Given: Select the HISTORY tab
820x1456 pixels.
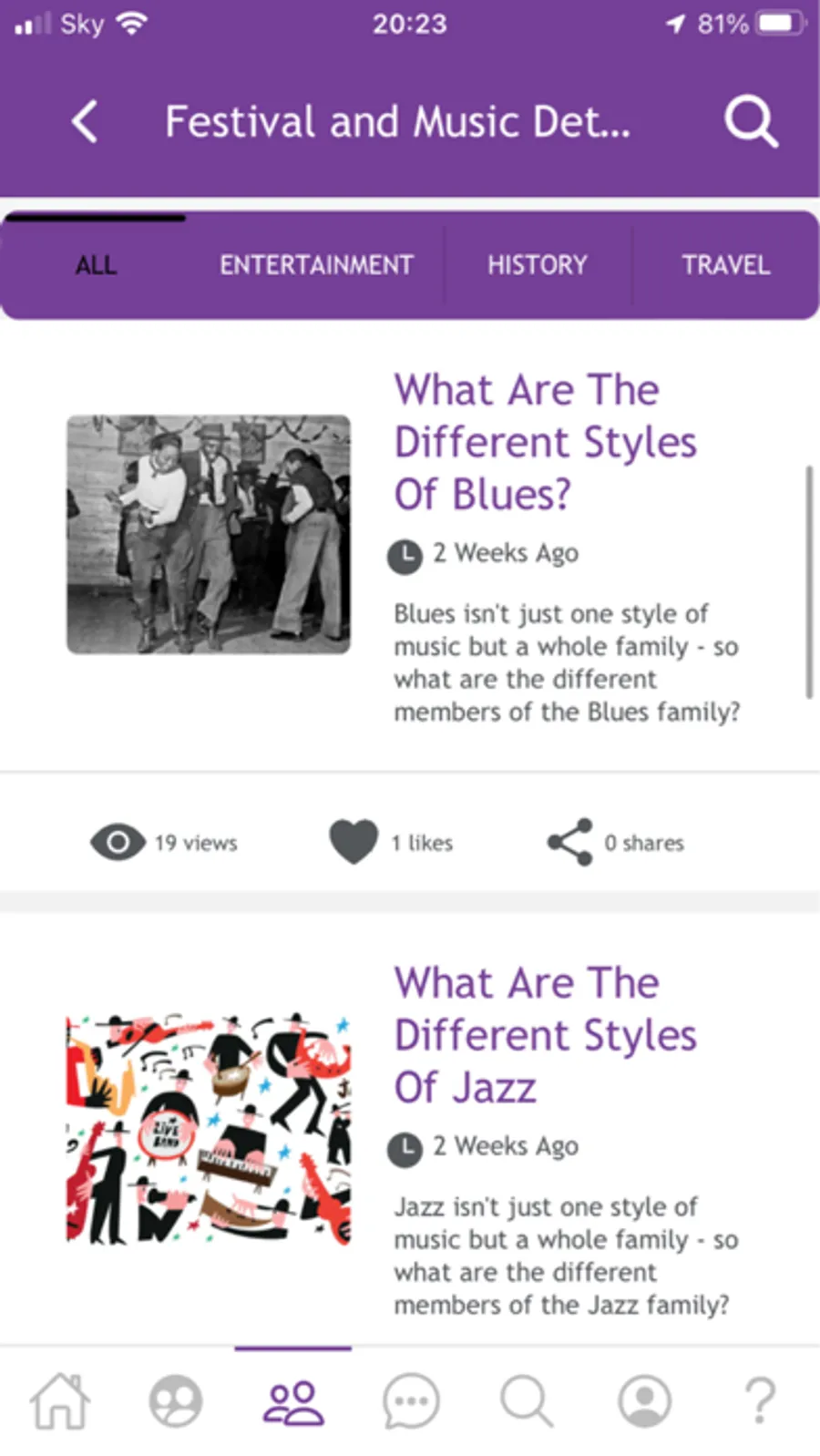Looking at the screenshot, I should coord(538,265).
